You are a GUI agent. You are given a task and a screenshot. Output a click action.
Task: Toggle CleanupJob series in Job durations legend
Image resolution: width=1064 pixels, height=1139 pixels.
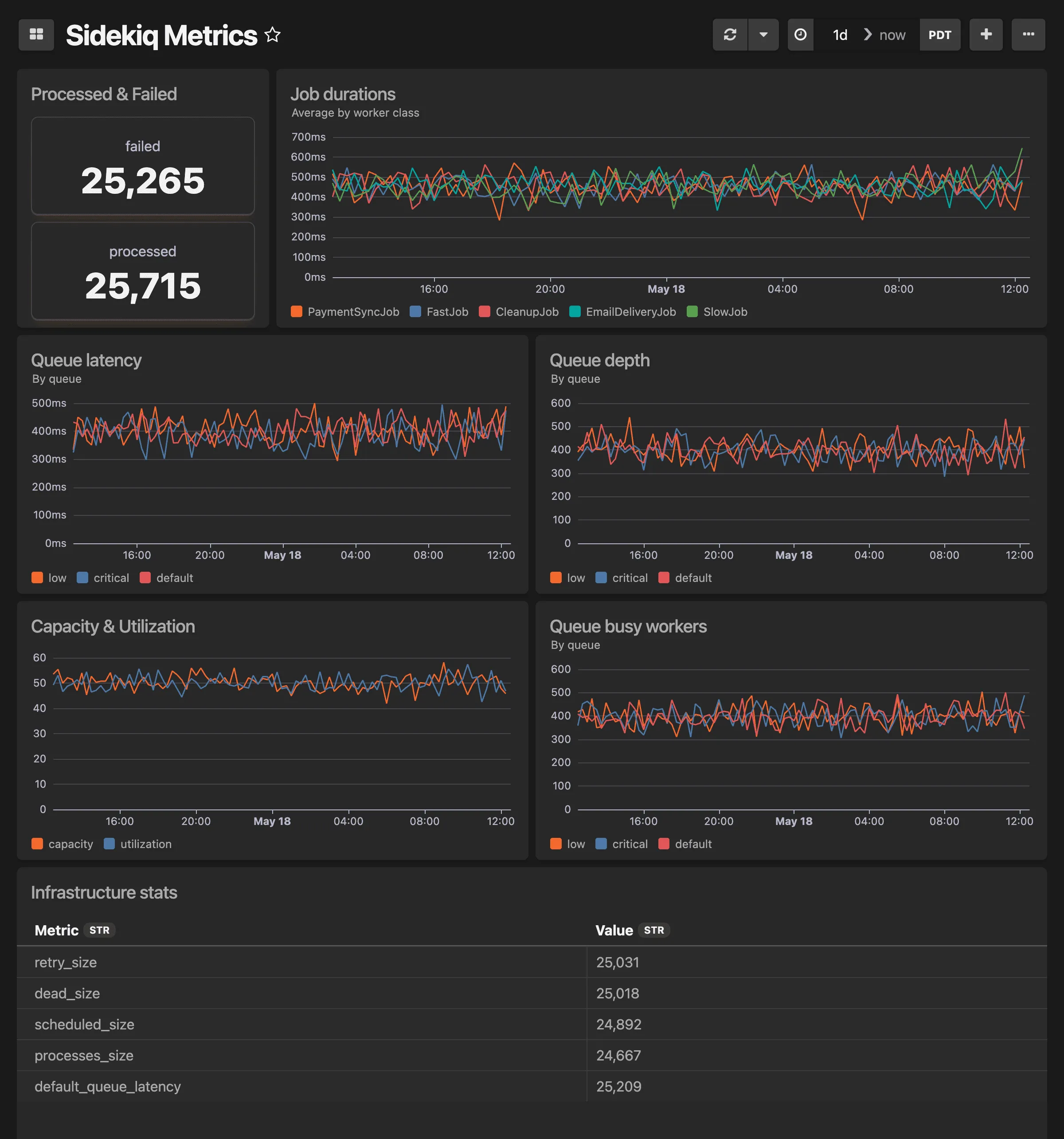click(519, 312)
